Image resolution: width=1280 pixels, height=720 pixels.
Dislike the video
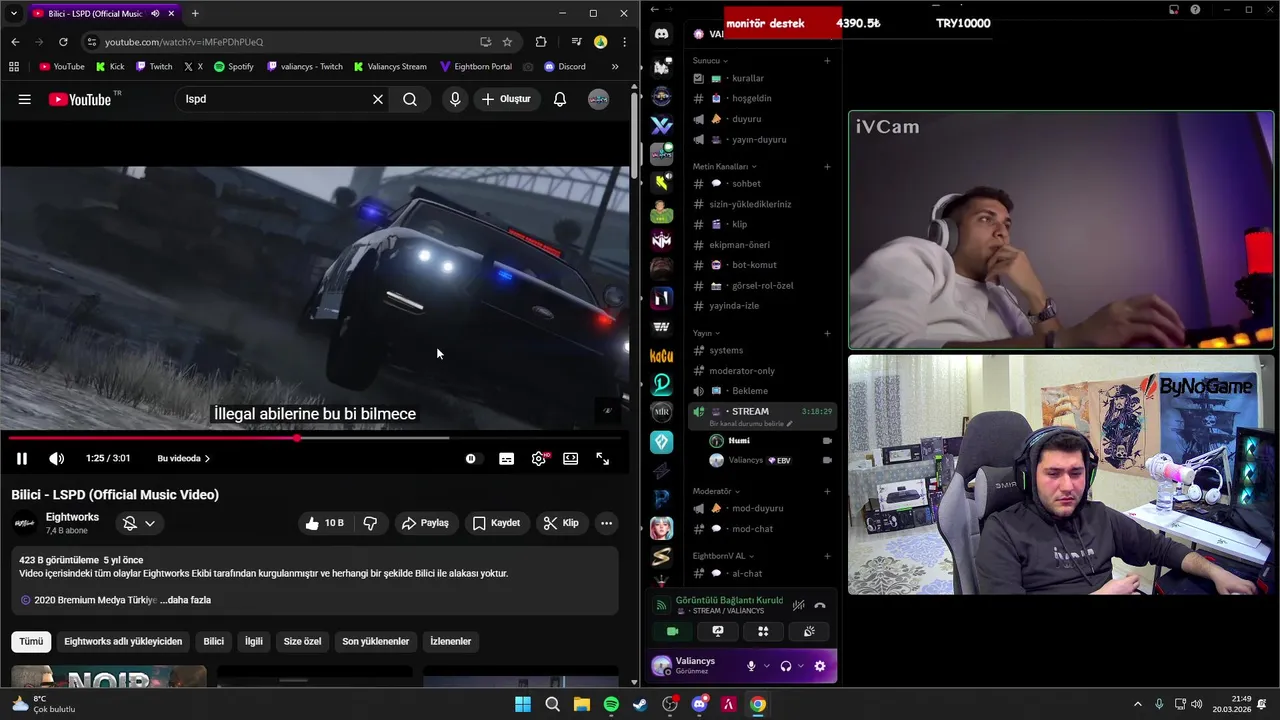pyautogui.click(x=370, y=523)
